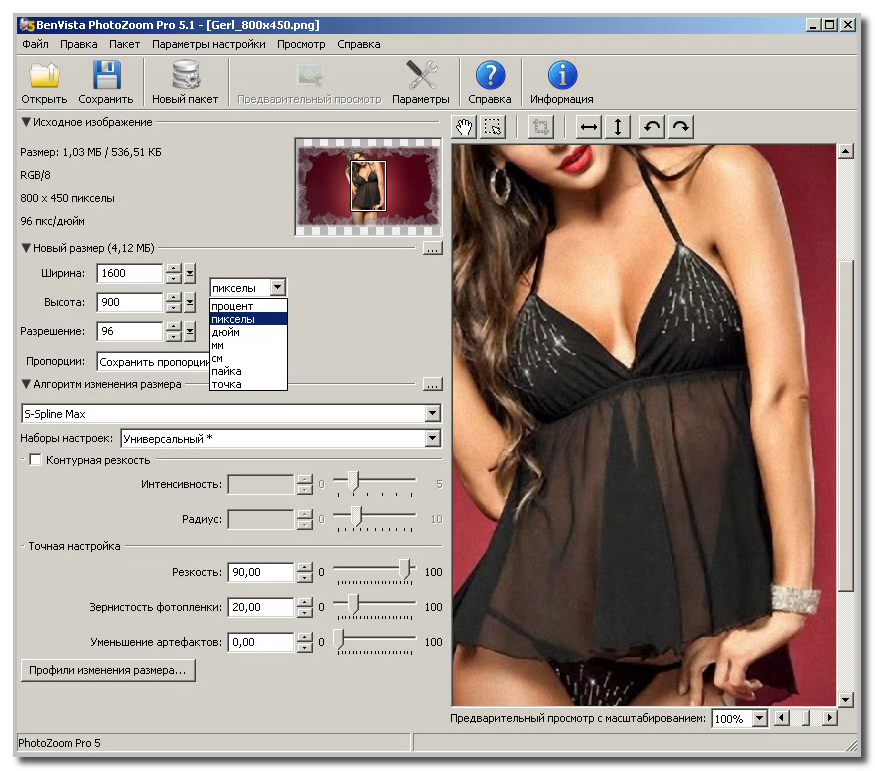Click preview vertical scrollbar up arrow
The height and width of the screenshot is (771, 875).
[846, 151]
